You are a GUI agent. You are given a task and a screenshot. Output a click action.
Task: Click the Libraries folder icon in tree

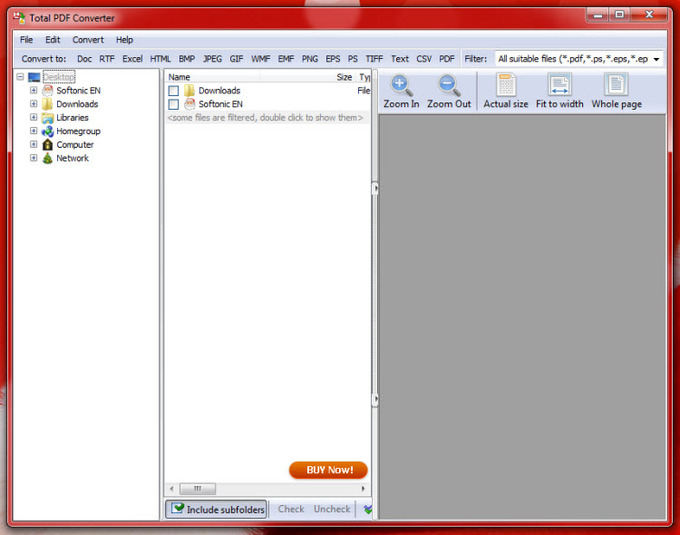pos(47,117)
